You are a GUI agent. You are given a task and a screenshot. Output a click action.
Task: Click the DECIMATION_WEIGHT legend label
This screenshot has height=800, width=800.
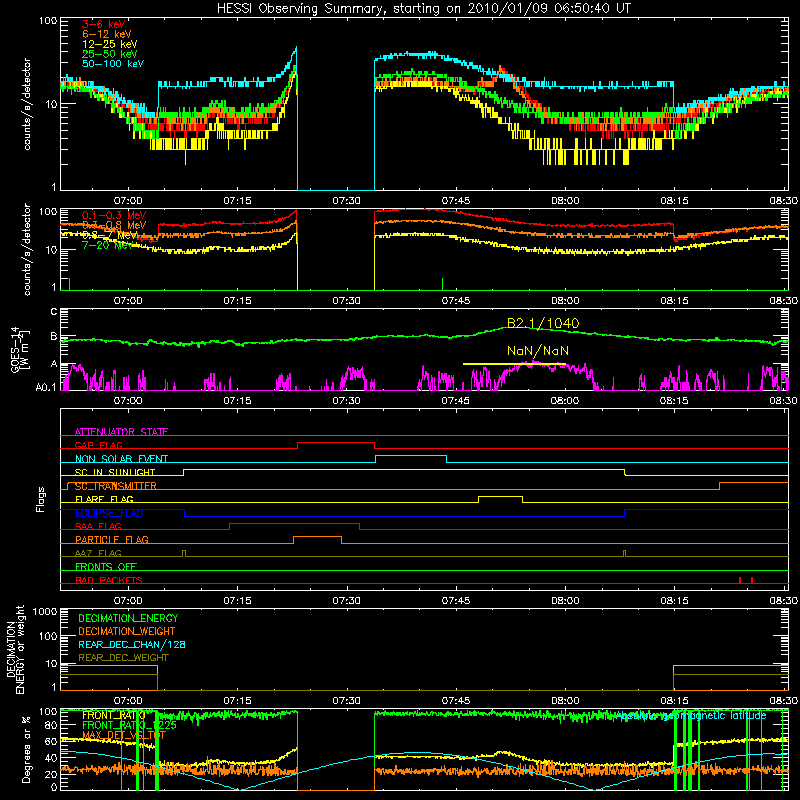[x=127, y=631]
